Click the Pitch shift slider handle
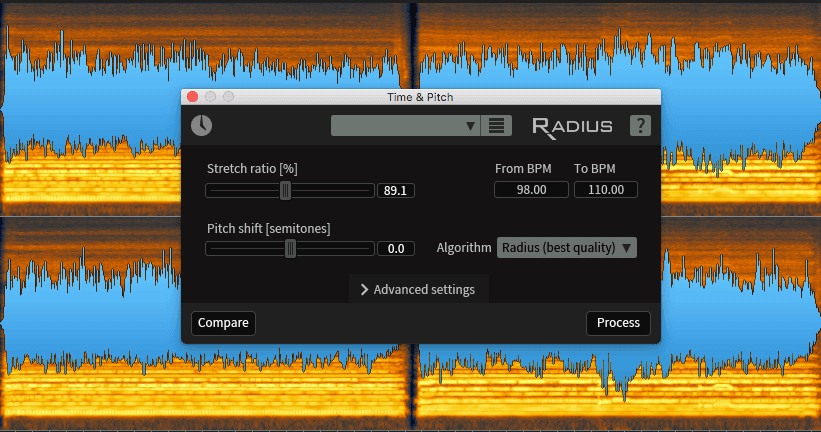This screenshot has width=821, height=432. [291, 249]
